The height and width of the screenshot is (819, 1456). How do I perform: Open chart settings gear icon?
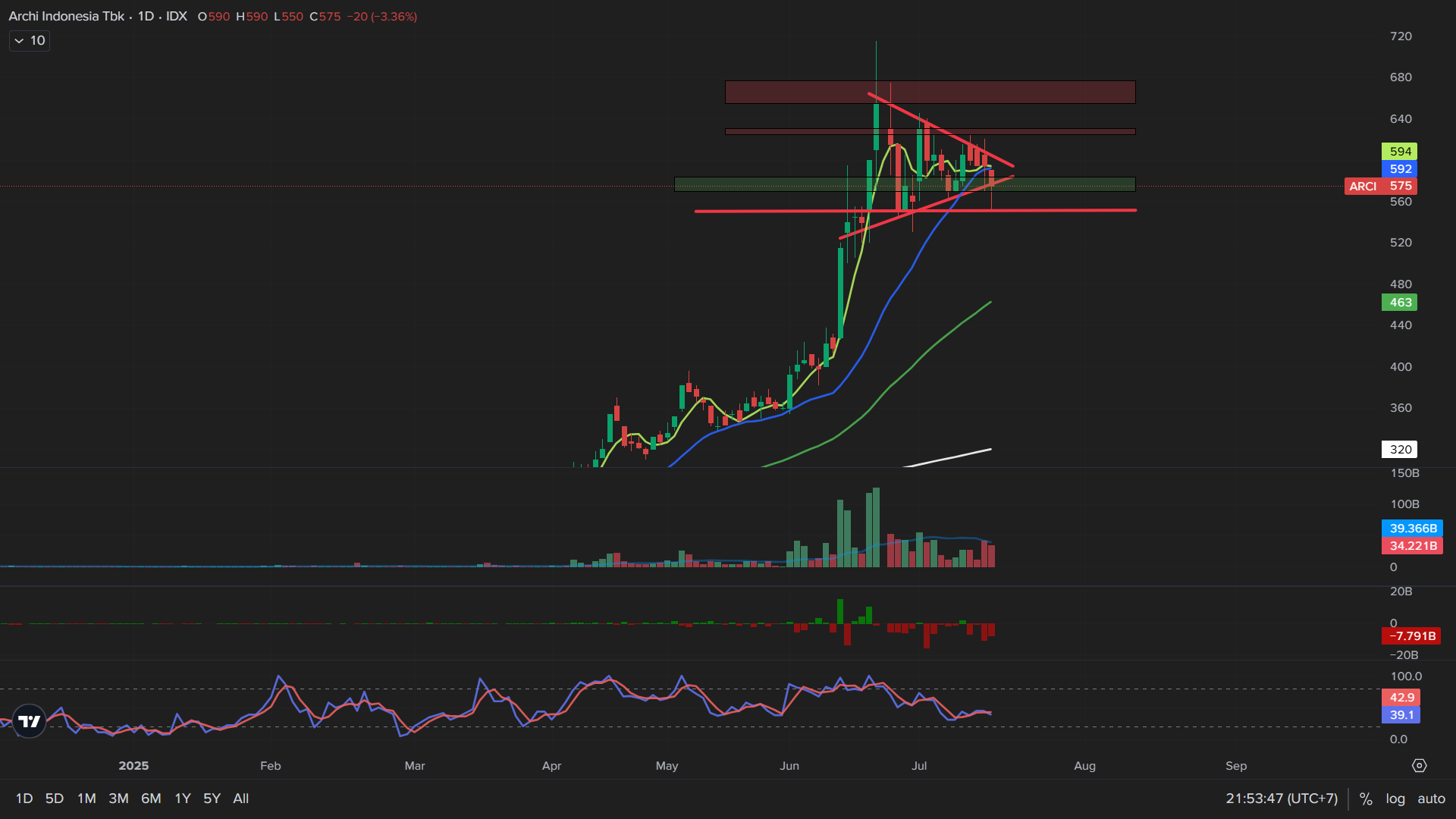(1420, 766)
